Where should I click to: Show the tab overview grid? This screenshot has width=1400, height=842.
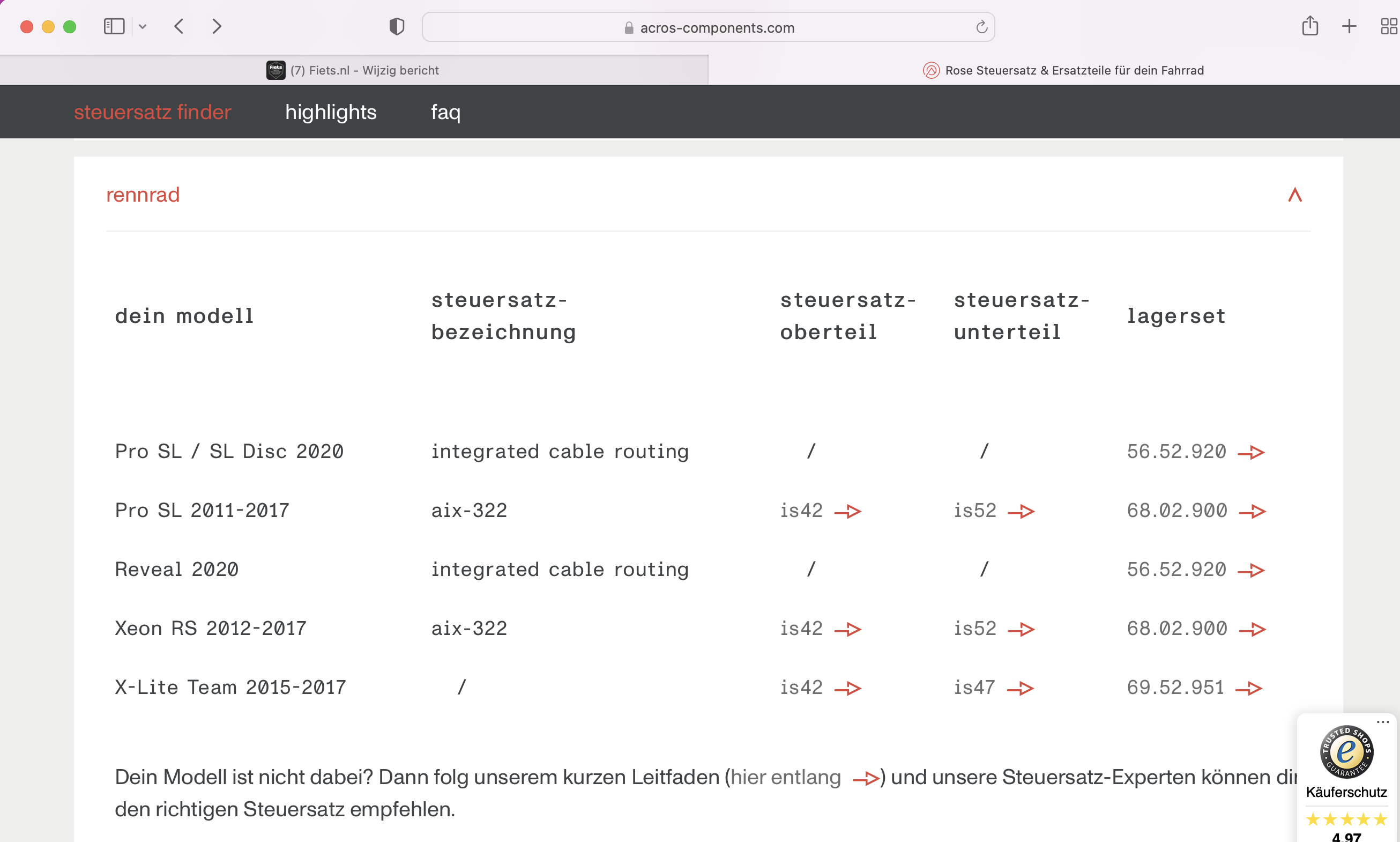point(1388,26)
